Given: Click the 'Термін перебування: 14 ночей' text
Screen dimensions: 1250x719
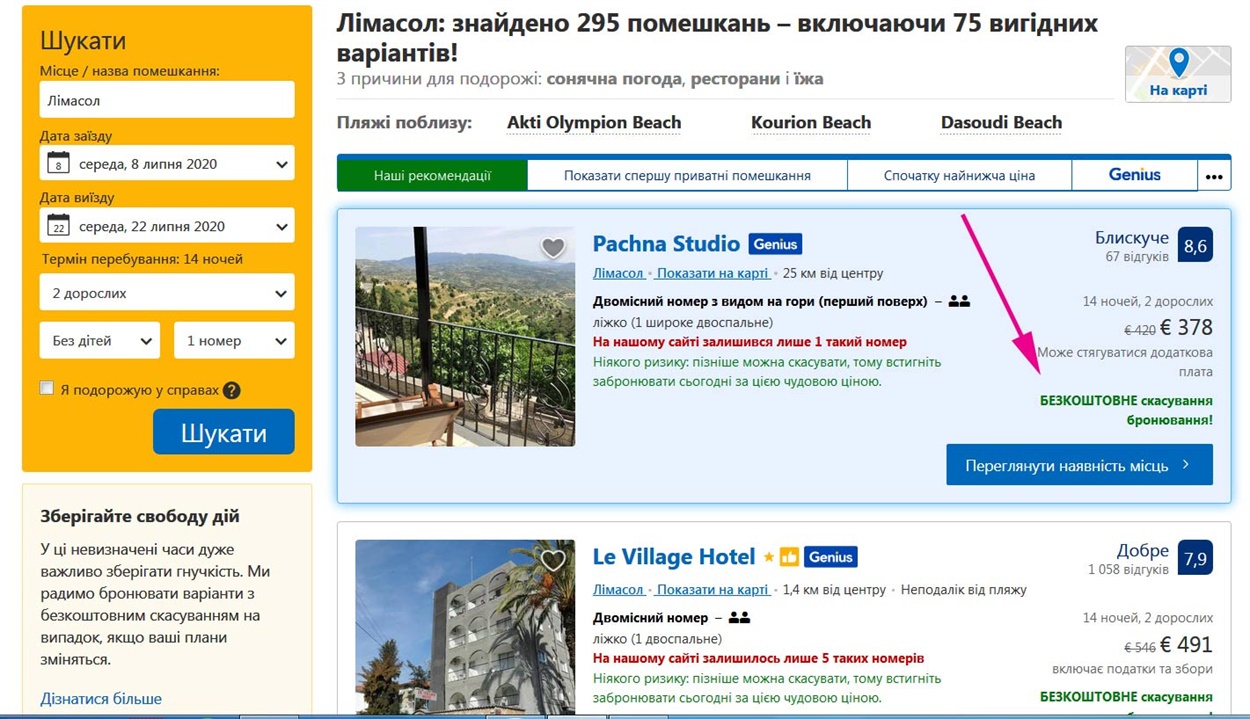Looking at the screenshot, I should (142, 259).
